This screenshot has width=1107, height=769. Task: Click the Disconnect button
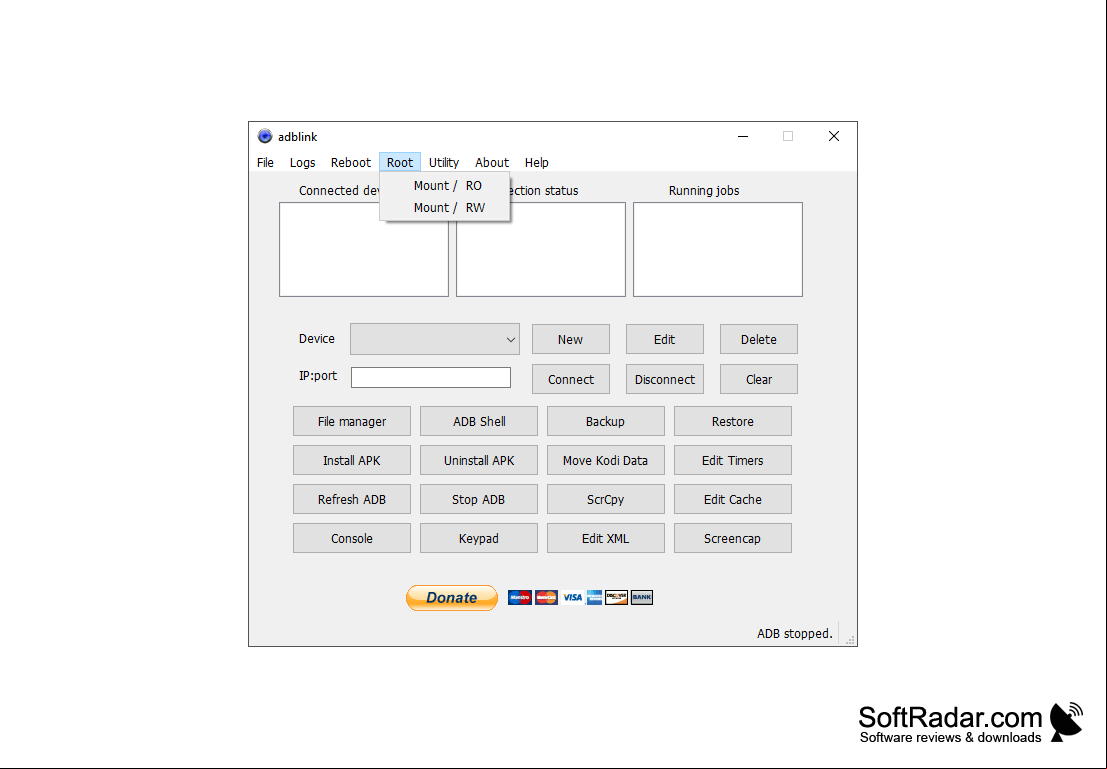pyautogui.click(x=664, y=379)
